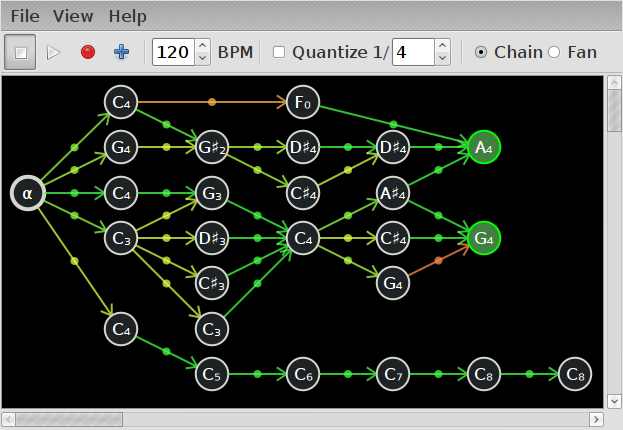Raise quantize divisor with up arrow
The width and height of the screenshot is (623, 430).
[443, 45]
